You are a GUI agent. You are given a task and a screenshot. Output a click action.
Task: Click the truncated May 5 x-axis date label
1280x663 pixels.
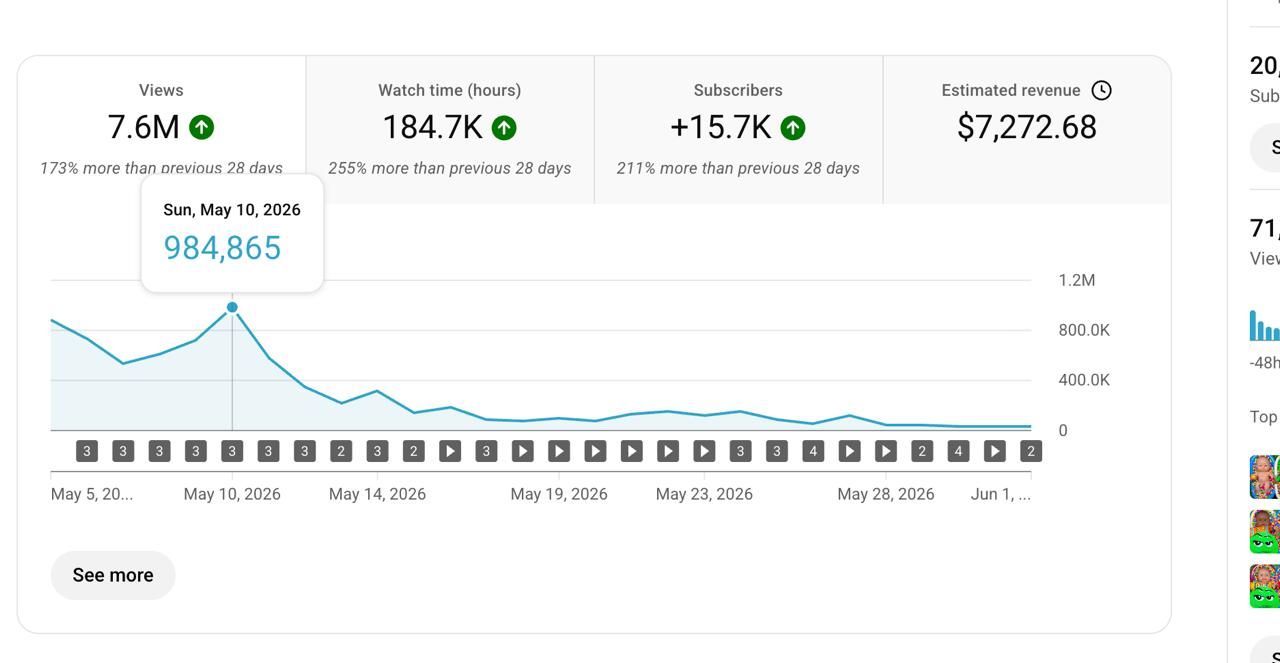pyautogui.click(x=92, y=494)
